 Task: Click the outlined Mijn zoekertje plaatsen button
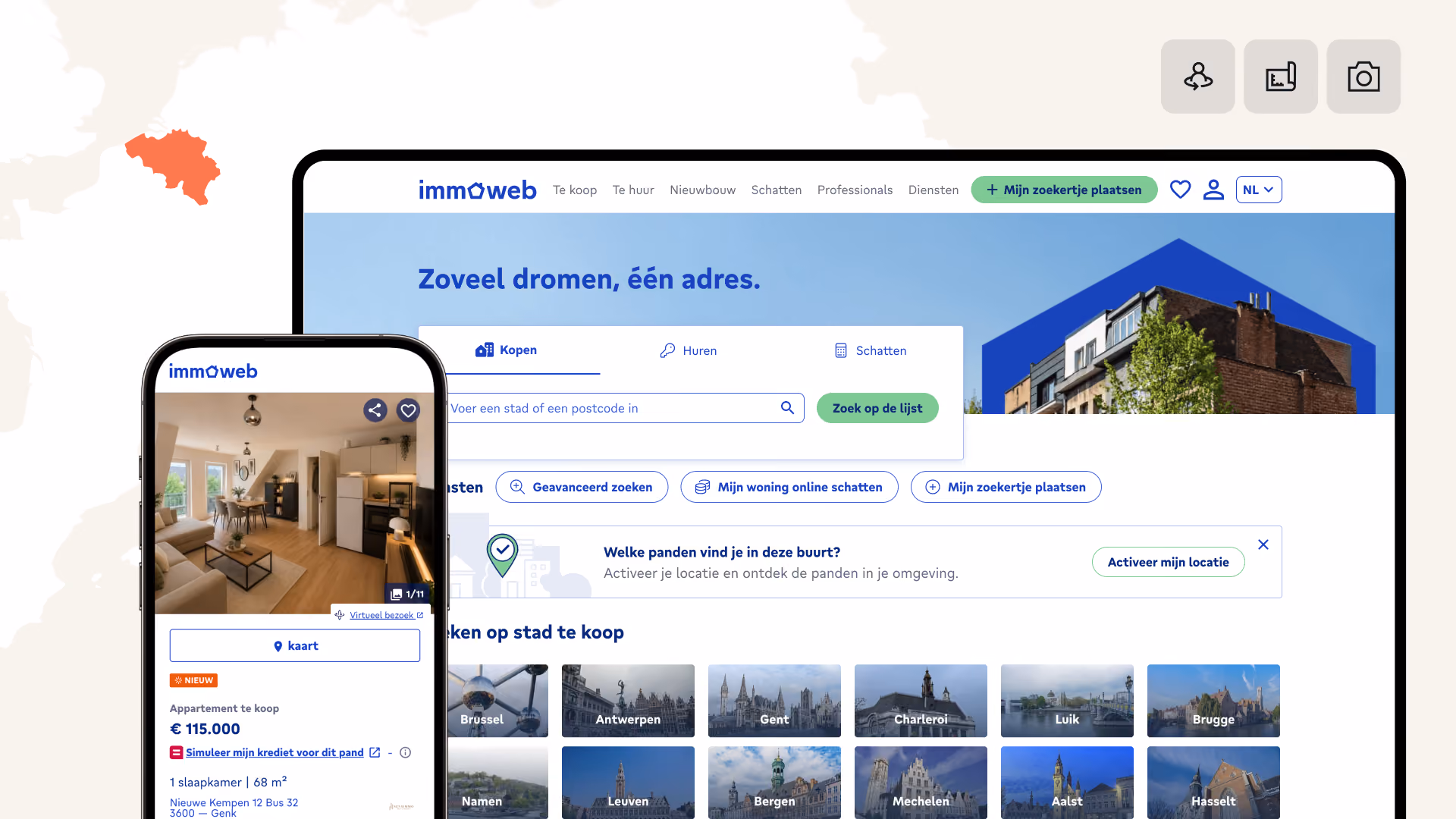point(1006,487)
